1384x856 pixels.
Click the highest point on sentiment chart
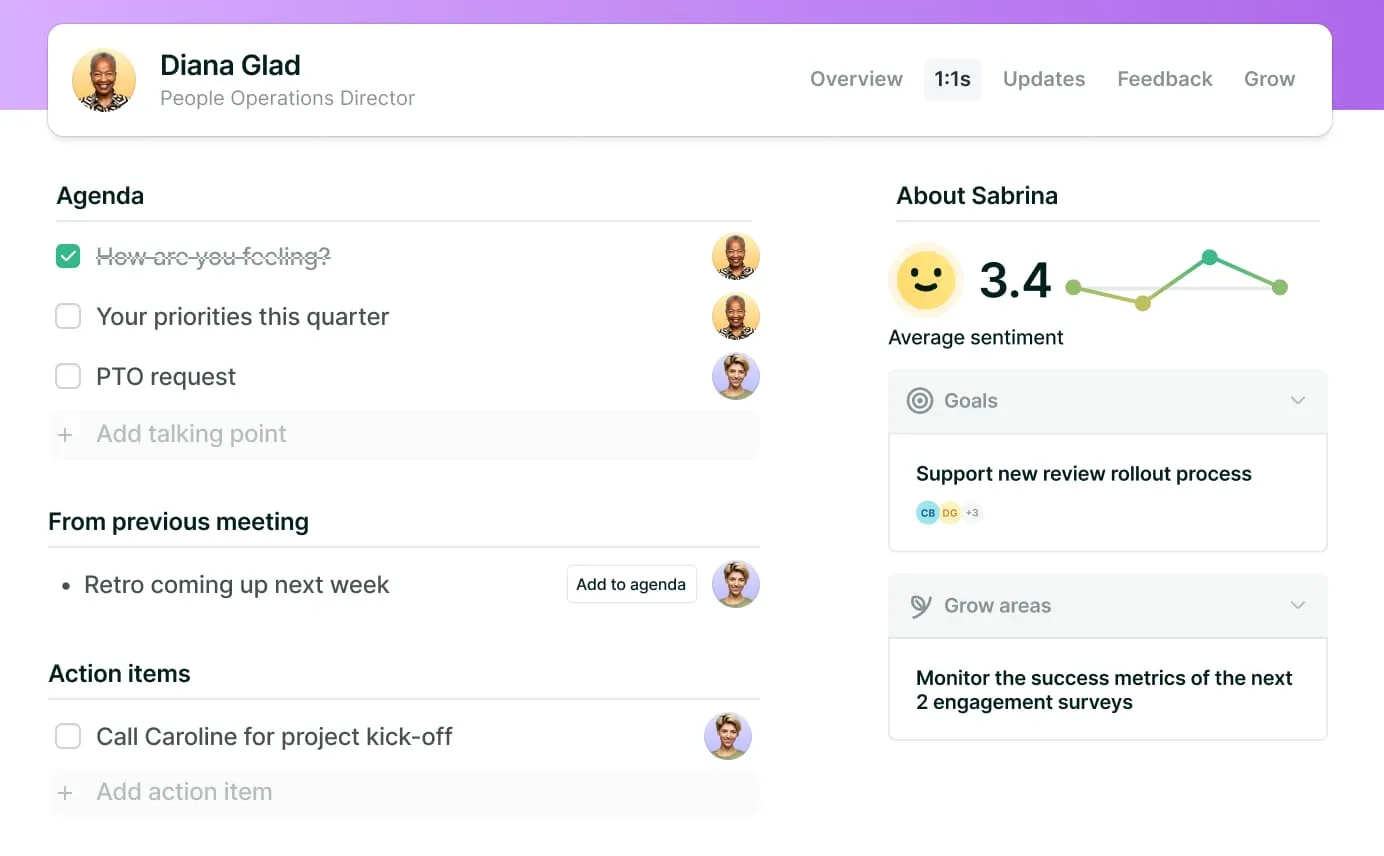[1209, 258]
